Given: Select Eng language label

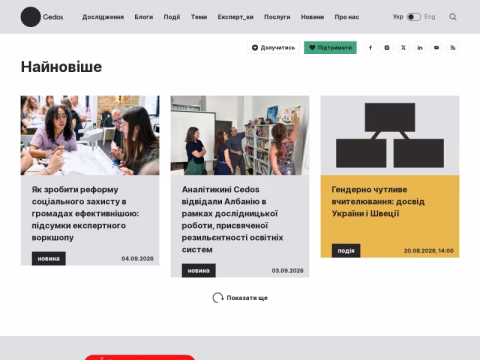Looking at the screenshot, I should 430,17.
